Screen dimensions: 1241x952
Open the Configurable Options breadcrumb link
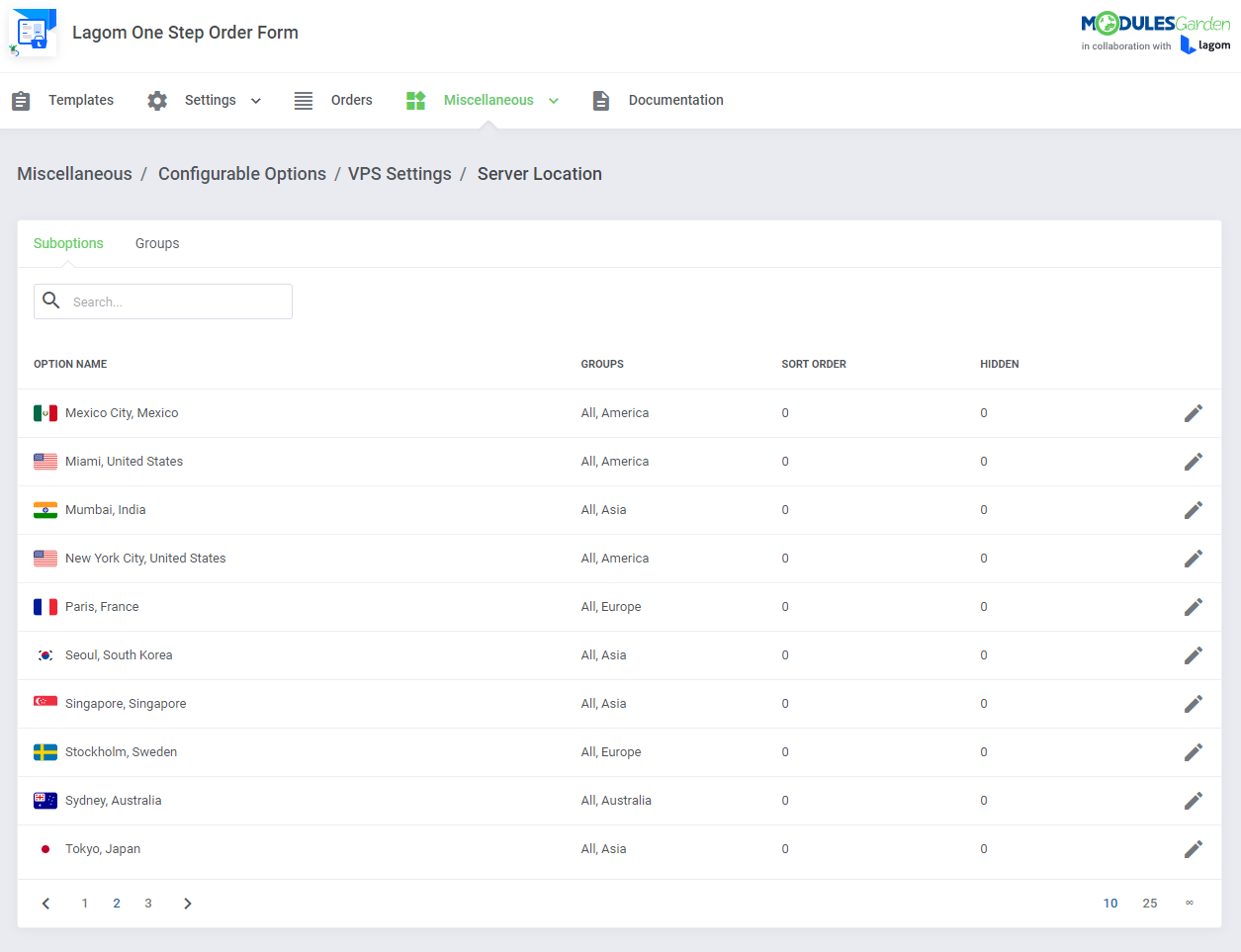pos(242,173)
